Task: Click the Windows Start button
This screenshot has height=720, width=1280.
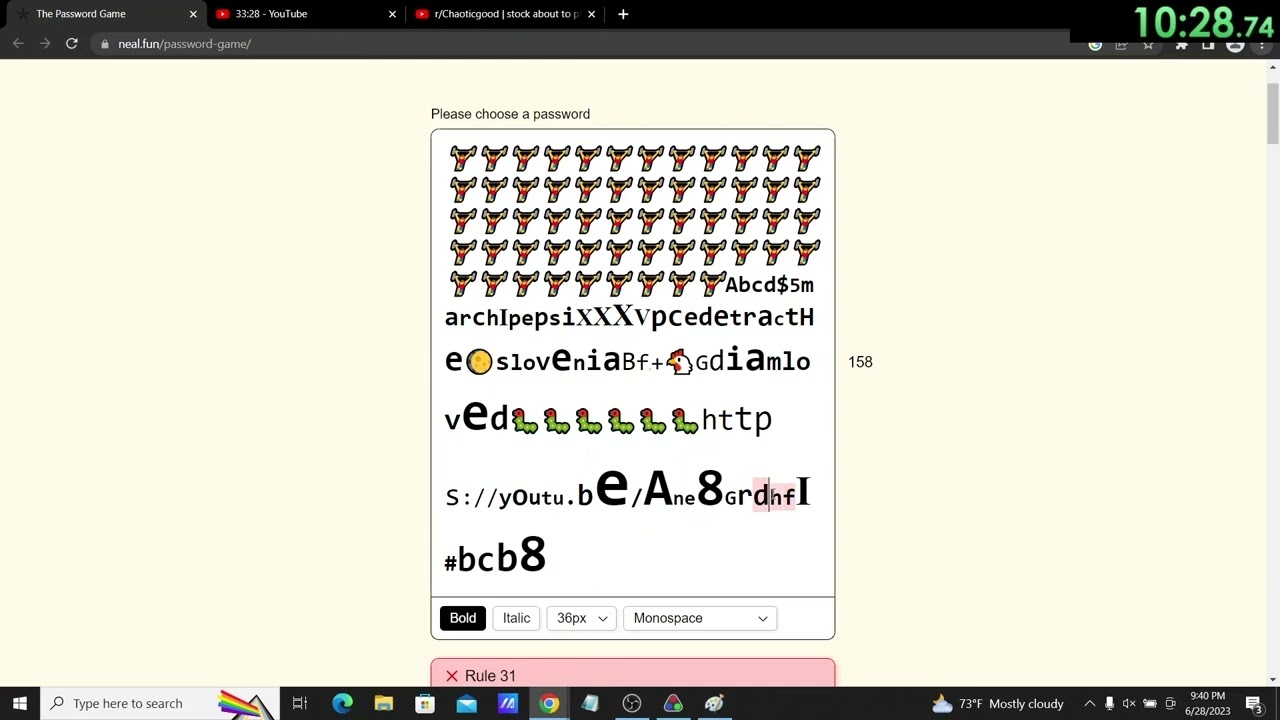Action: [x=19, y=703]
